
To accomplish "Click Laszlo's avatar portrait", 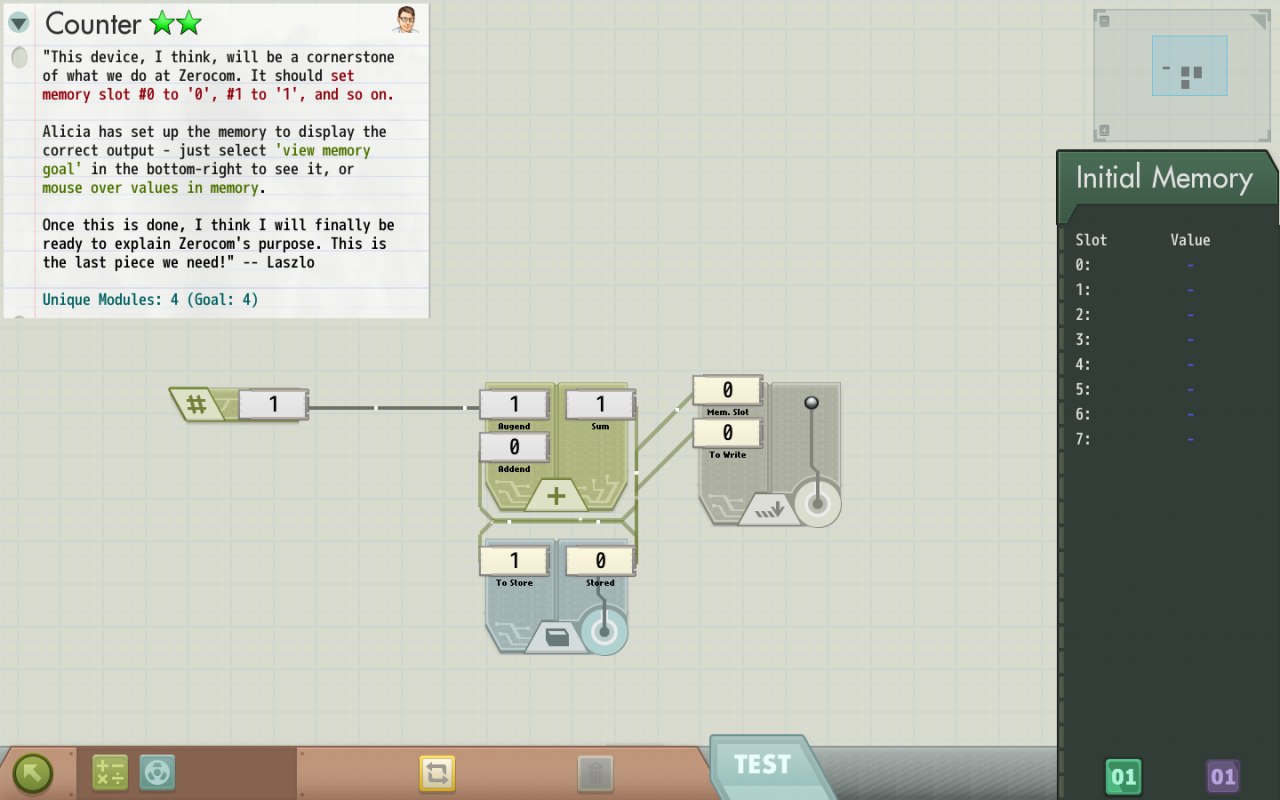I will pos(406,19).
